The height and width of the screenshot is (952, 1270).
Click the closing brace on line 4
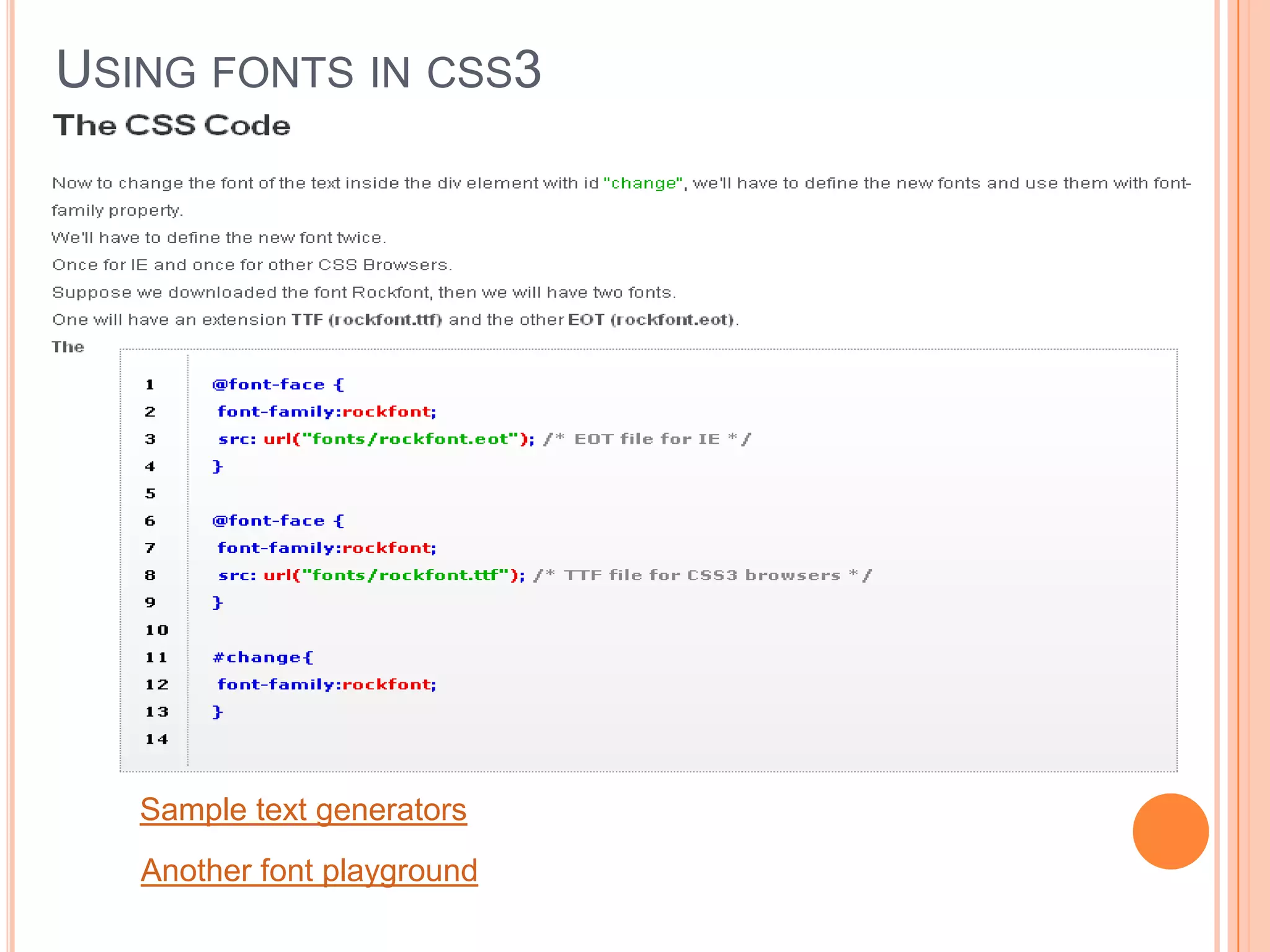[217, 466]
